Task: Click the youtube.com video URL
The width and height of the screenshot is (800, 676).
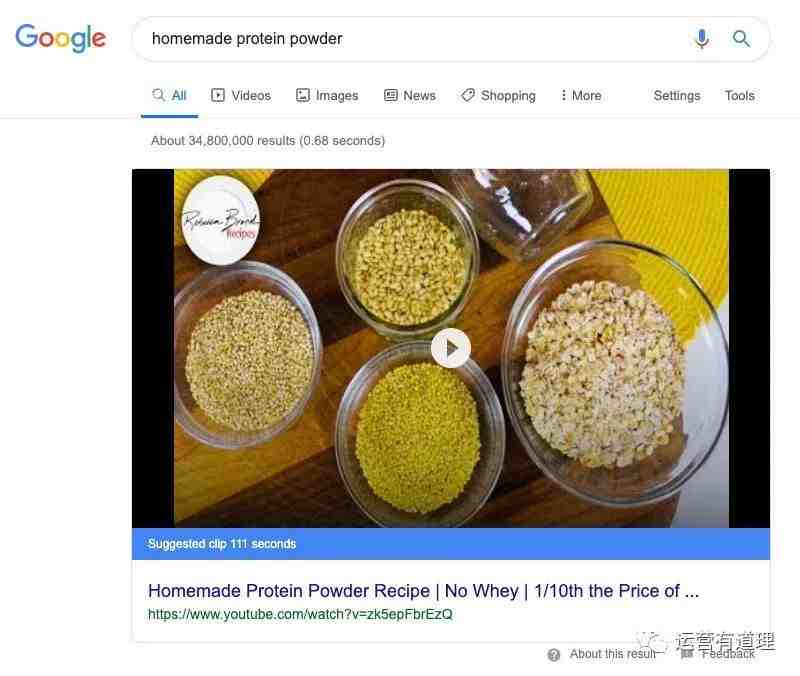Action: (300, 614)
